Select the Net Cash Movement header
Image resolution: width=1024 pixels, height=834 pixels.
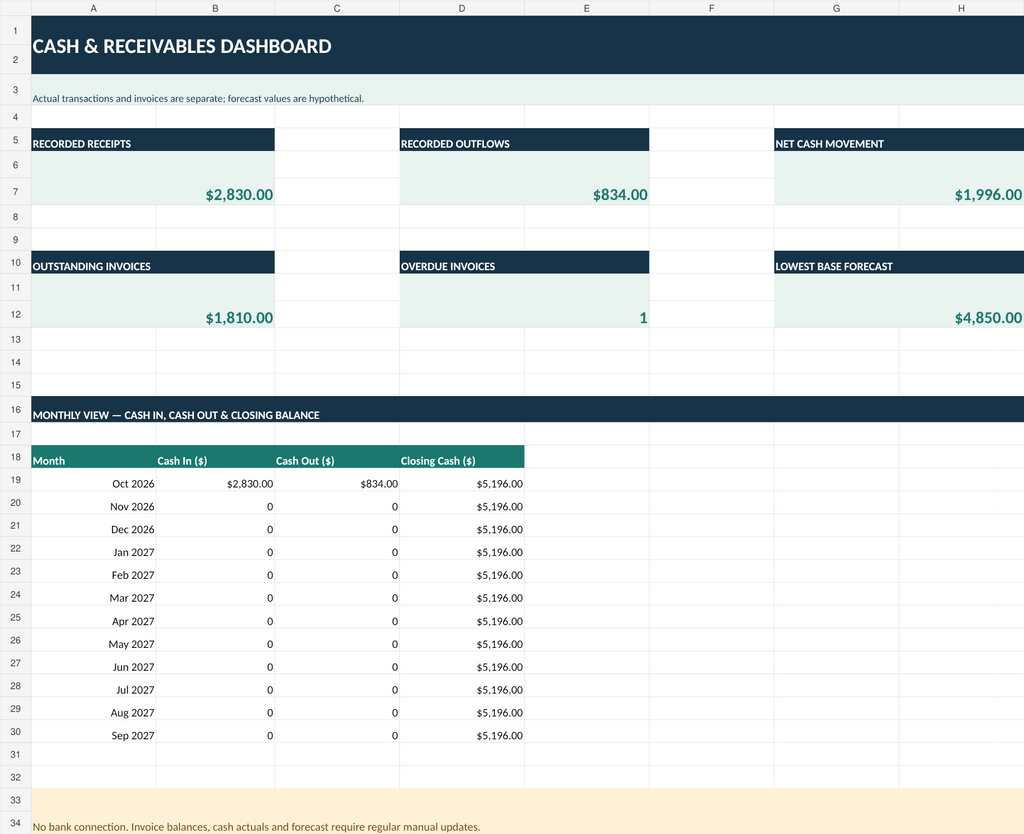point(899,140)
